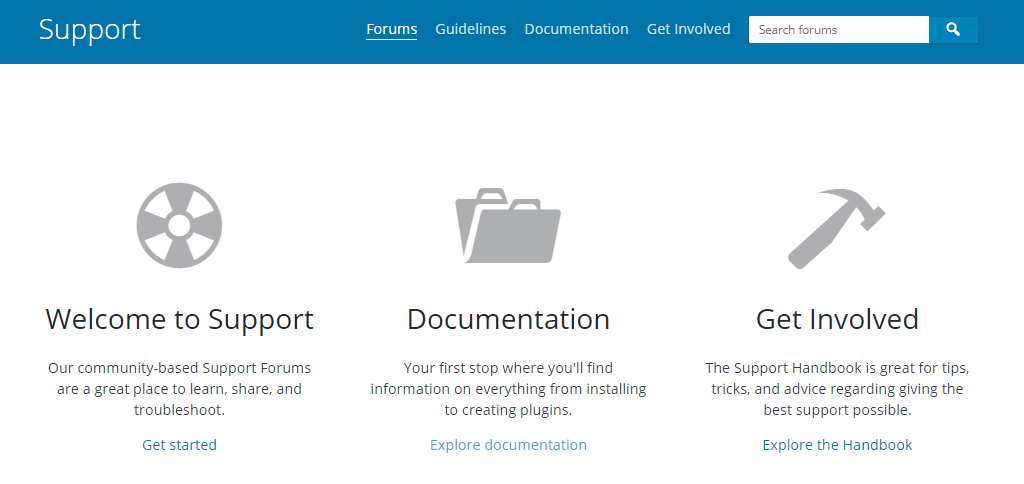Open the Explore documentation link
This screenshot has width=1024, height=484.
[508, 445]
